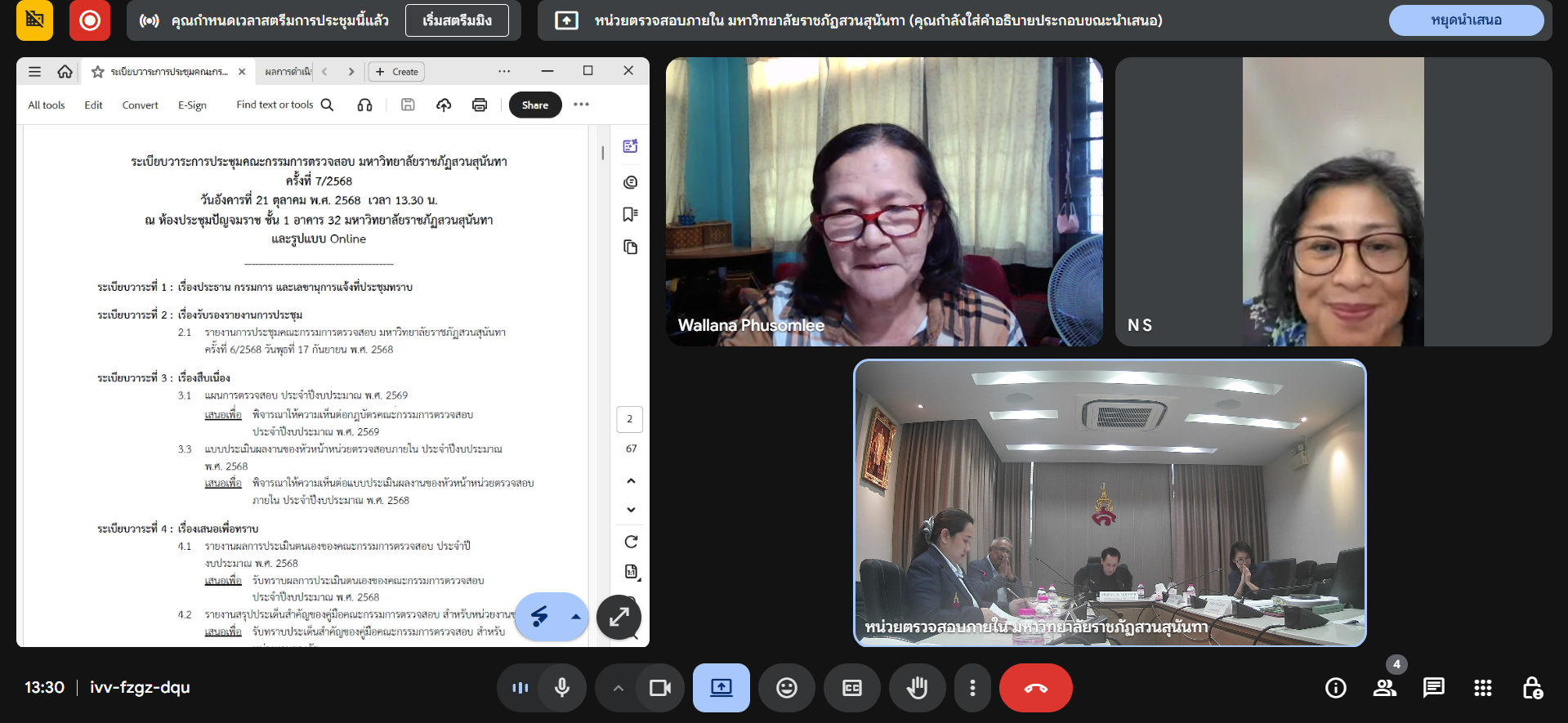Toggle the camera on or off
1568x723 pixels.
coord(659,688)
